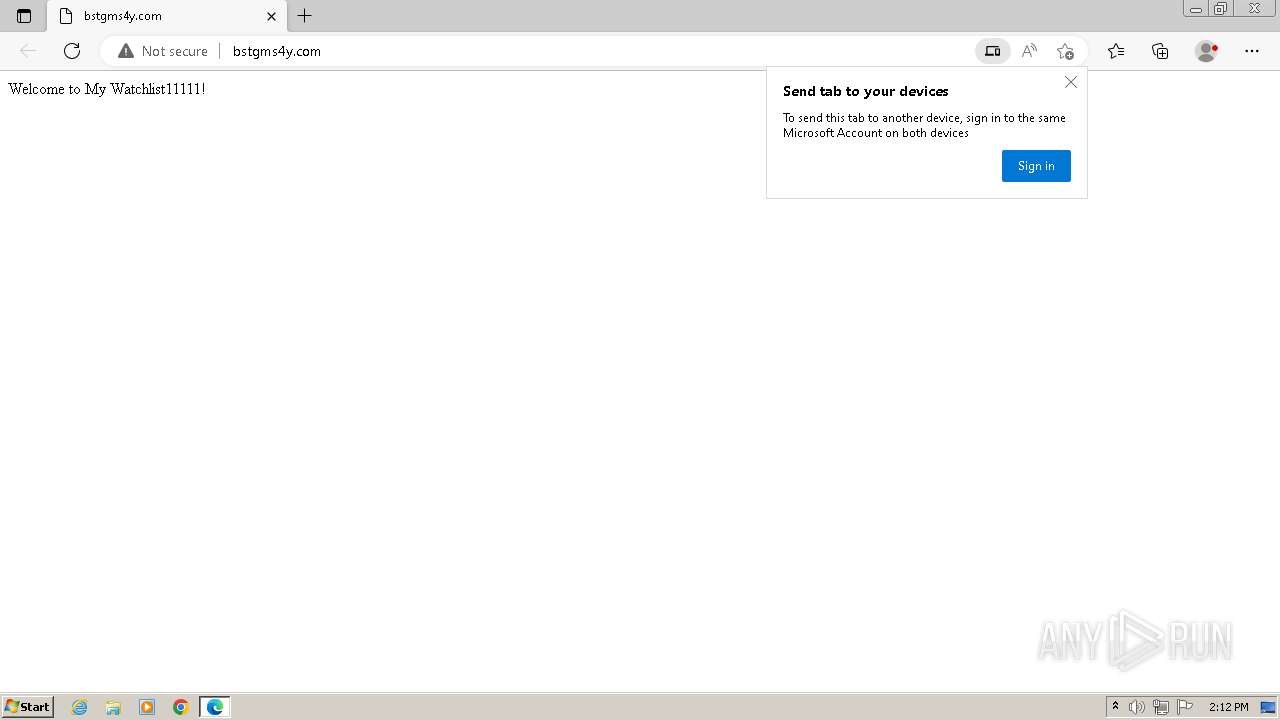
Task: Launch Internet Explorer from taskbar
Action: point(80,707)
